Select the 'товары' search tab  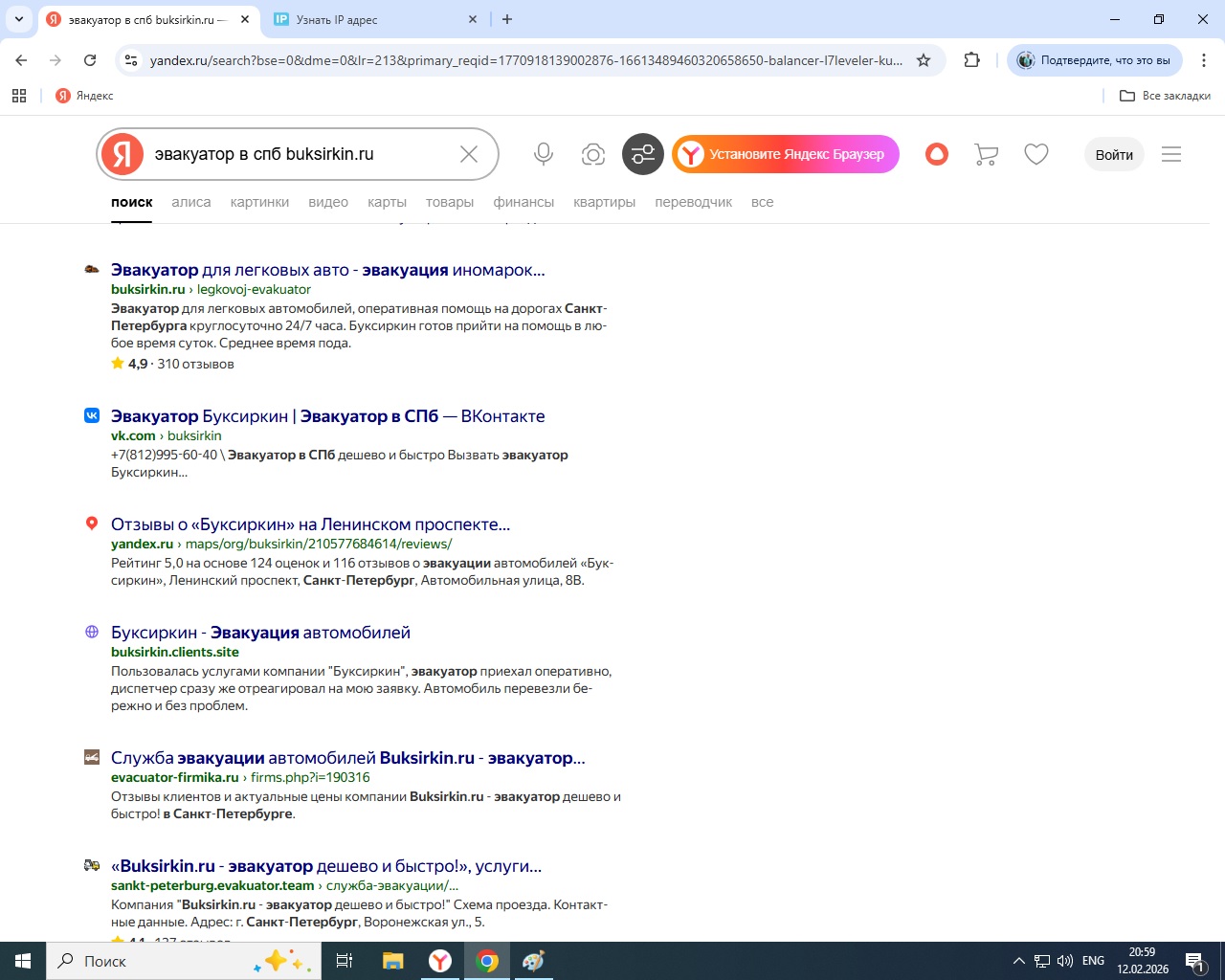pos(450,202)
